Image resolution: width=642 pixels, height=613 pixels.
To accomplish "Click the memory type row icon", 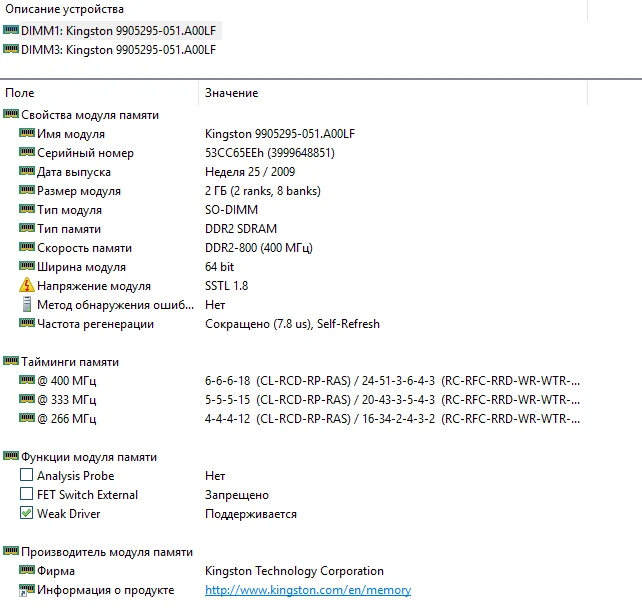I will (x=27, y=228).
